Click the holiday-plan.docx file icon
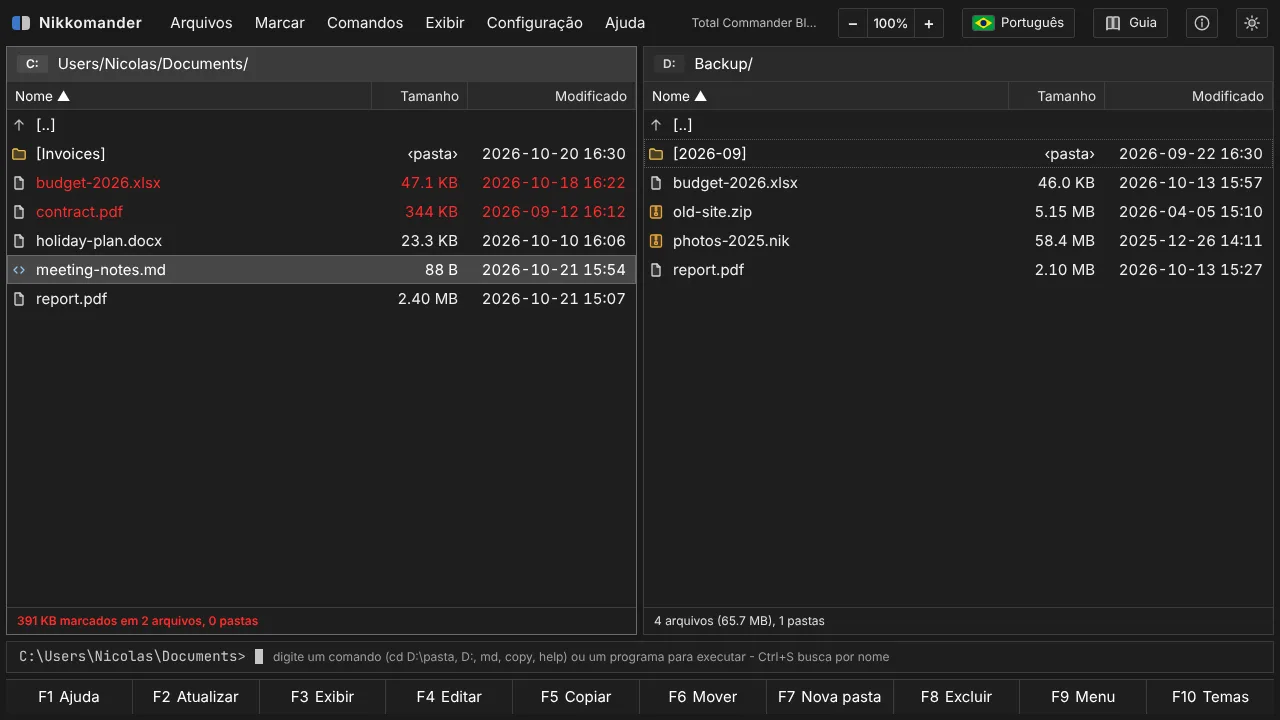Image resolution: width=1280 pixels, height=720 pixels. pyautogui.click(x=19, y=241)
